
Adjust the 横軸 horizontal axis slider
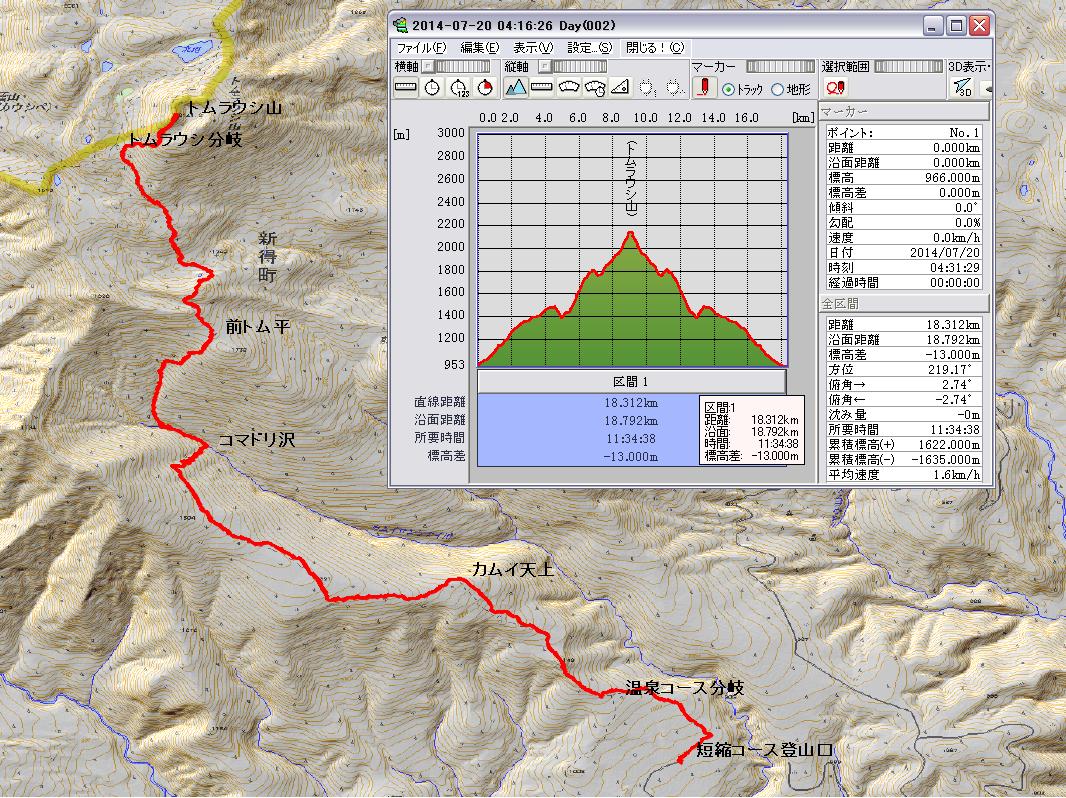pos(462,67)
